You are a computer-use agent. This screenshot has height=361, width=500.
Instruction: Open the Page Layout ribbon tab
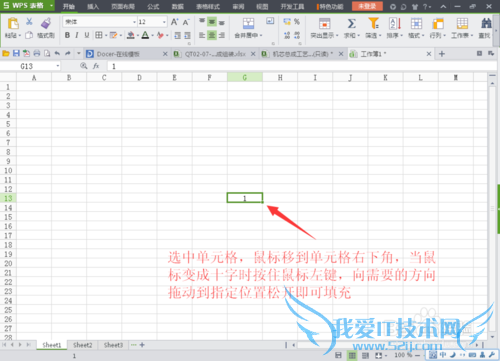123,6
